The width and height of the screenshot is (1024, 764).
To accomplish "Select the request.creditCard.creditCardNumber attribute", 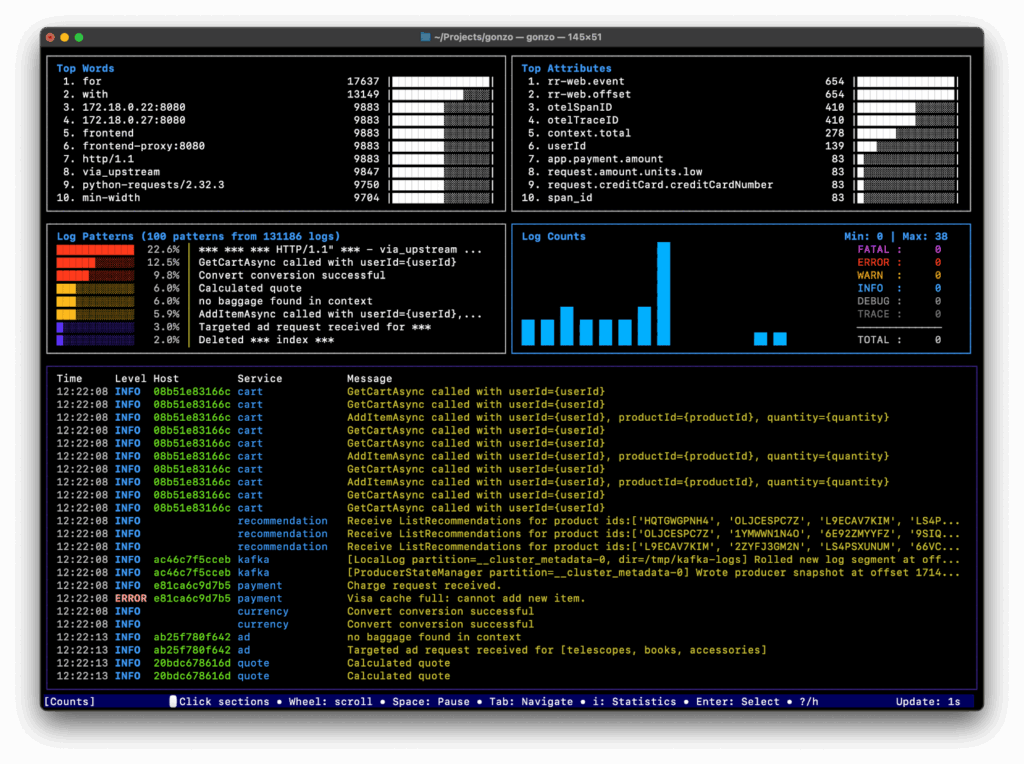I will point(659,185).
